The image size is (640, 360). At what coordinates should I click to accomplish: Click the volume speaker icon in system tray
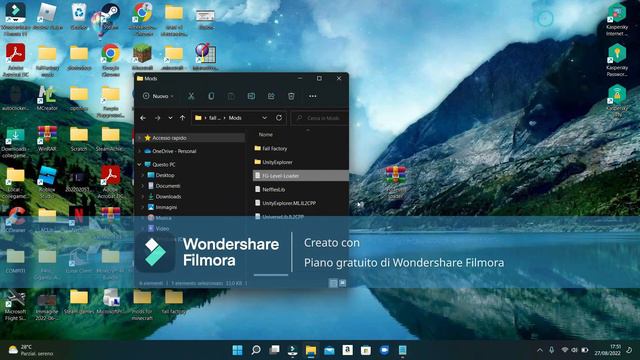coord(574,350)
